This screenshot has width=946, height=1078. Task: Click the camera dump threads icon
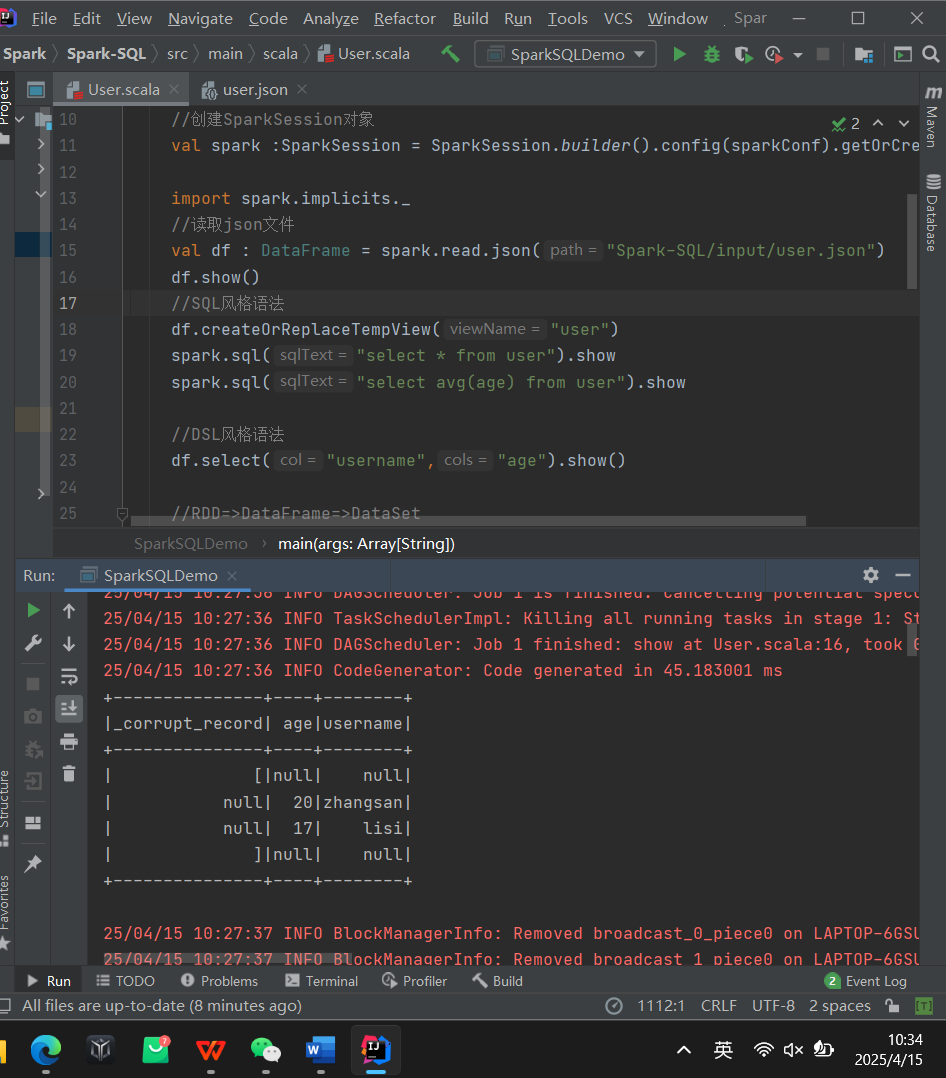33,716
